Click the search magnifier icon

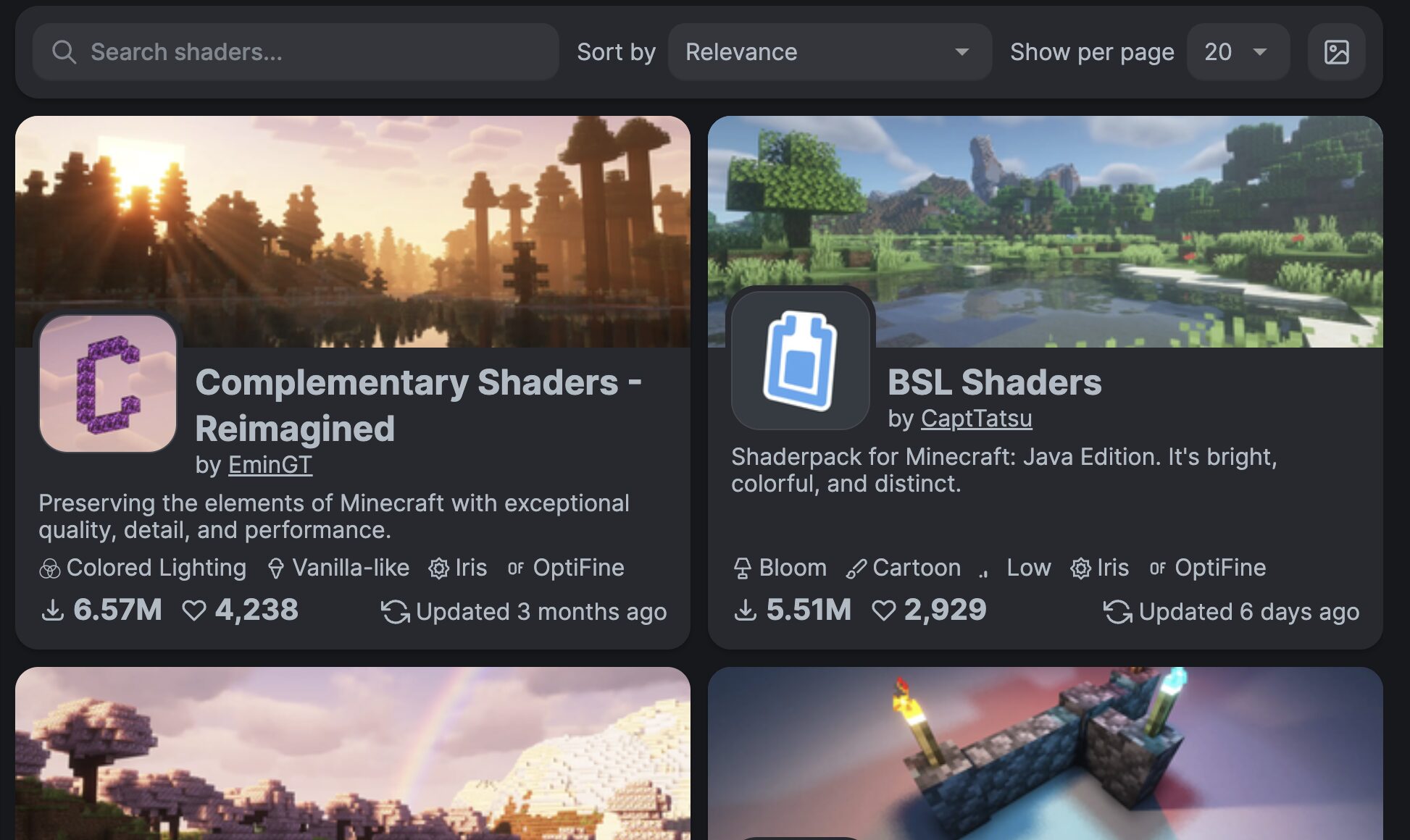click(x=64, y=52)
